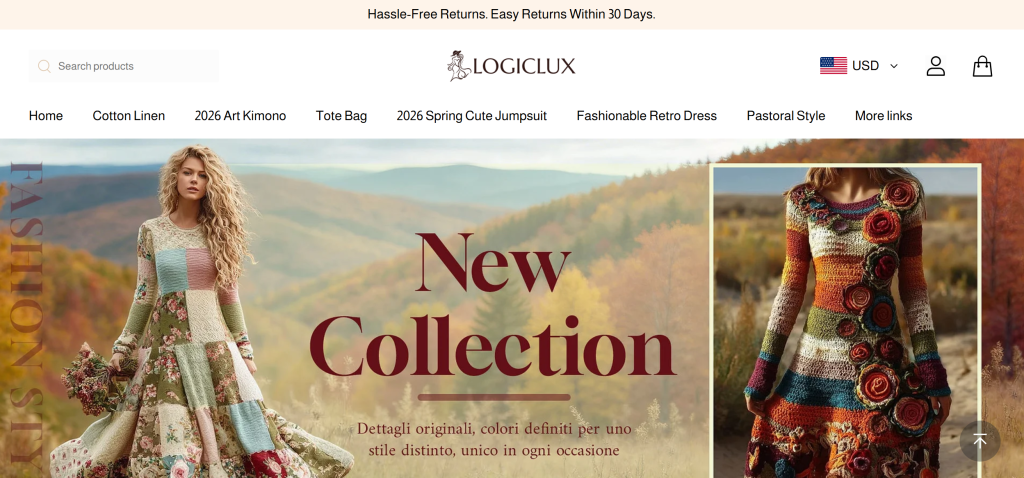Click the search magnifier icon

(44, 66)
